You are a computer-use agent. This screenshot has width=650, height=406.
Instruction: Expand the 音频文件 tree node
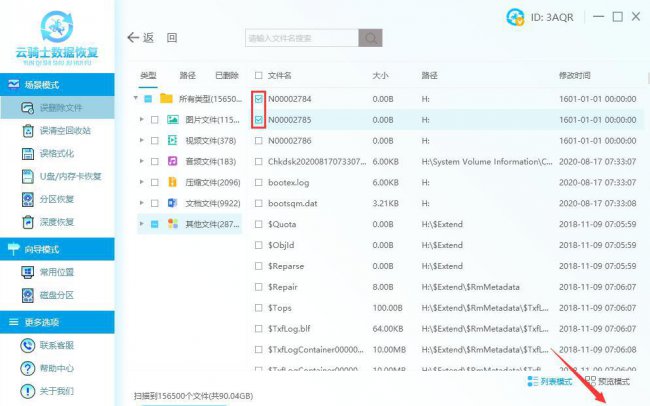pos(141,161)
